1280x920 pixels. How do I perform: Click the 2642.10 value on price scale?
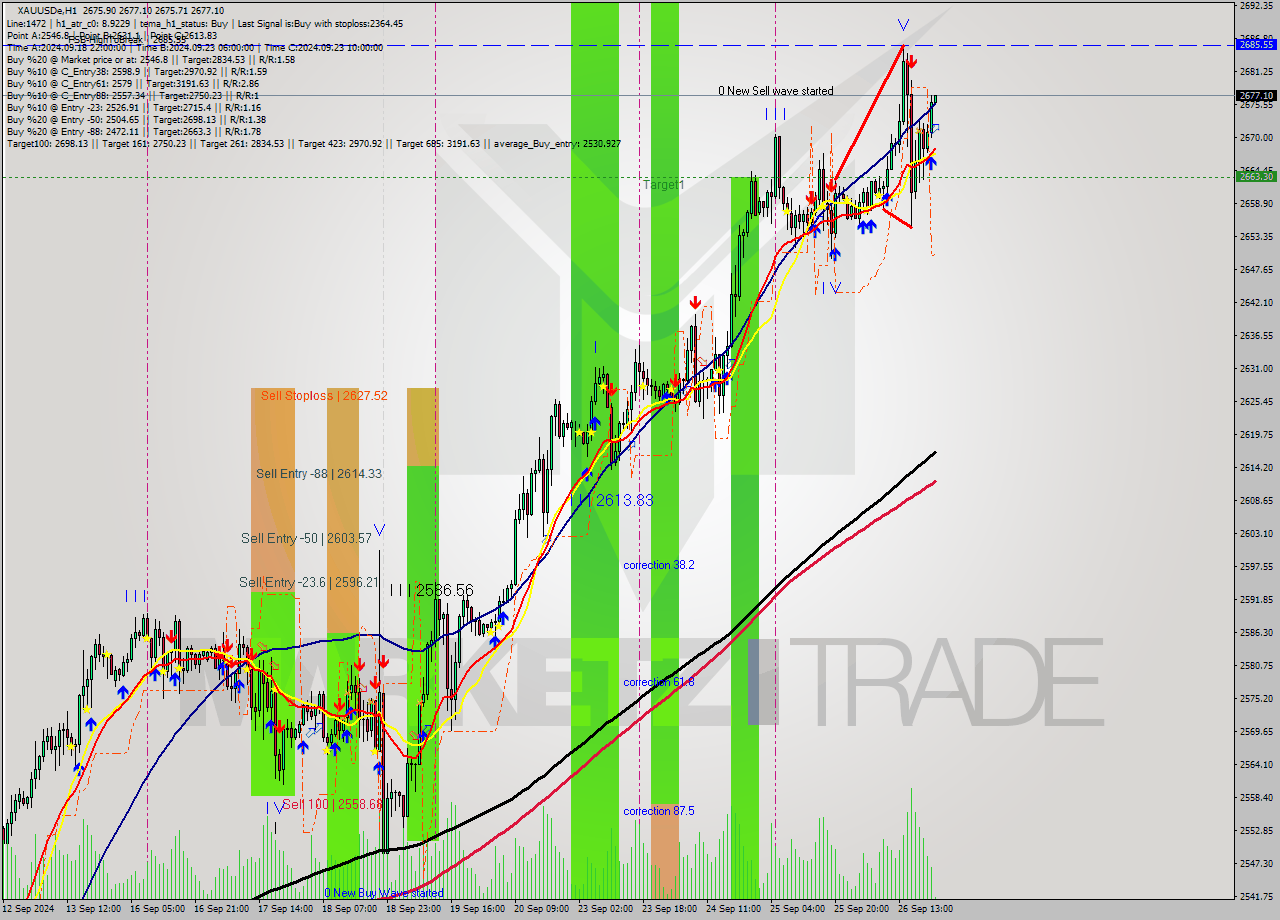1256,302
